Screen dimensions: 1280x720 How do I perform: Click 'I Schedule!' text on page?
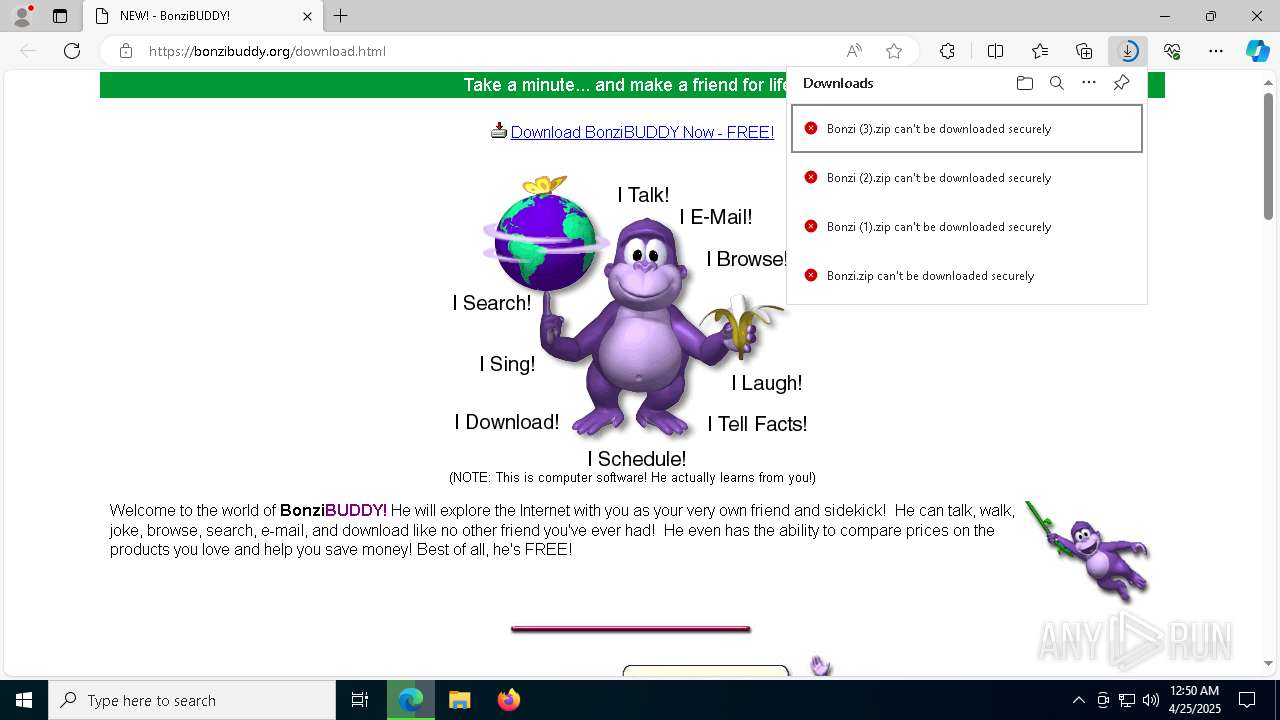pyautogui.click(x=637, y=459)
